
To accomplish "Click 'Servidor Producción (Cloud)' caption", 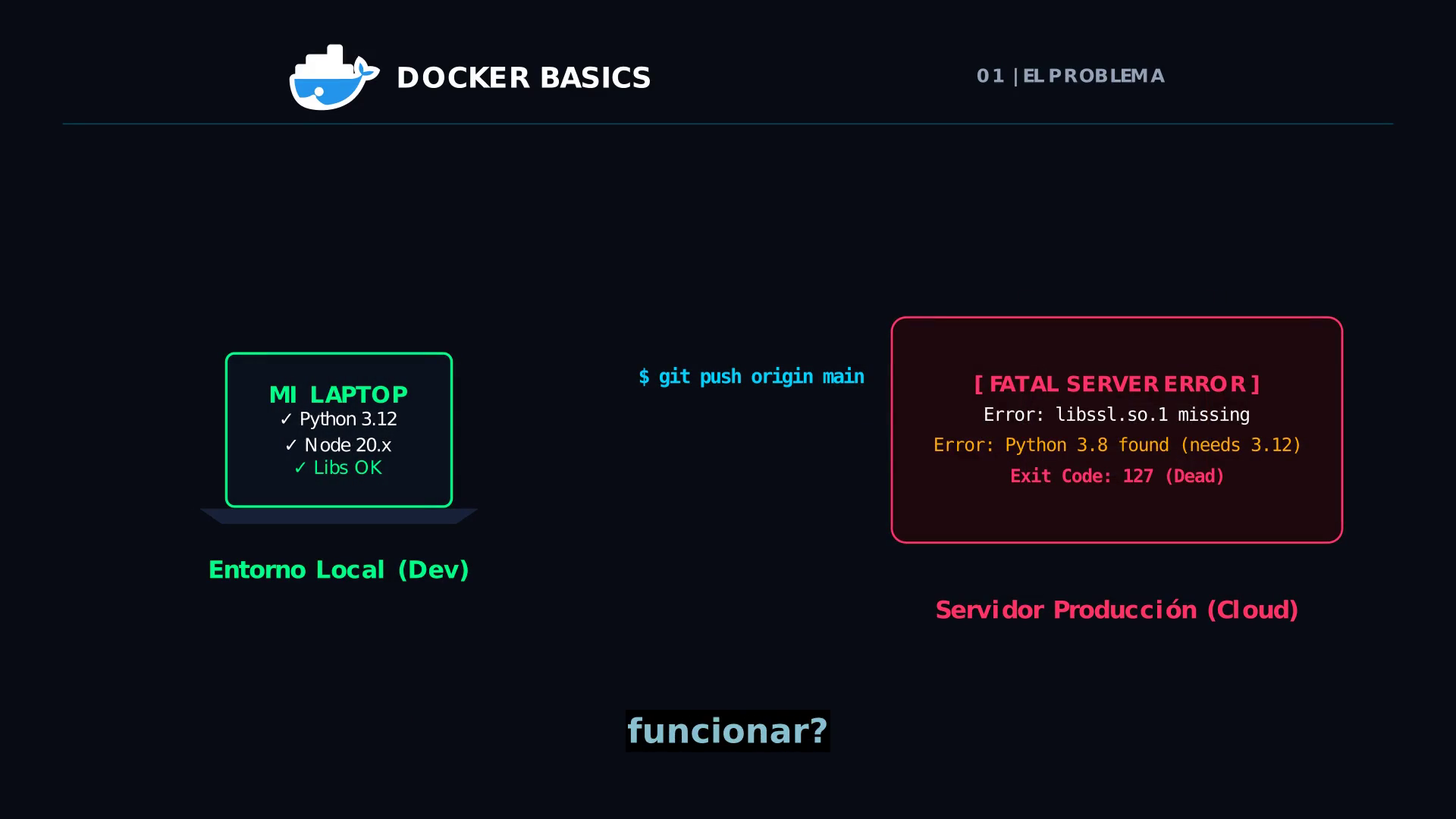I will click(x=1117, y=610).
